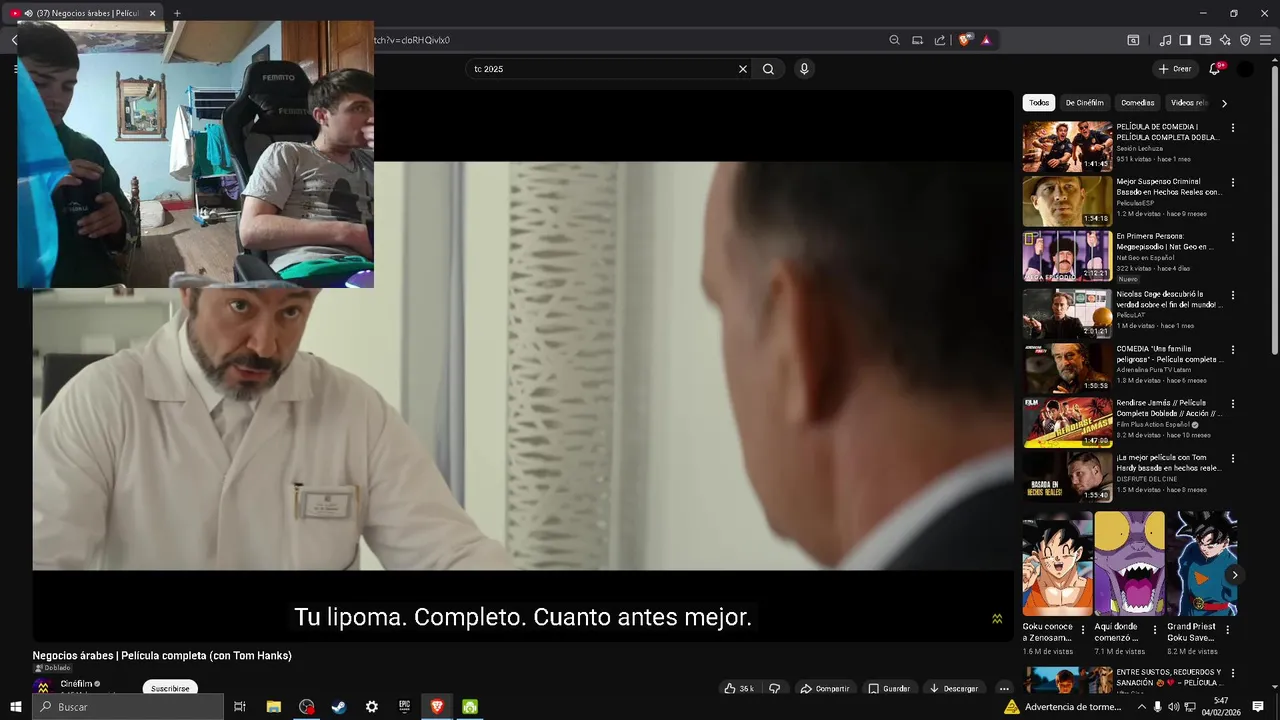Viewport: 1280px width, 720px height.
Task: Open Windows Start menu
Action: point(16,707)
